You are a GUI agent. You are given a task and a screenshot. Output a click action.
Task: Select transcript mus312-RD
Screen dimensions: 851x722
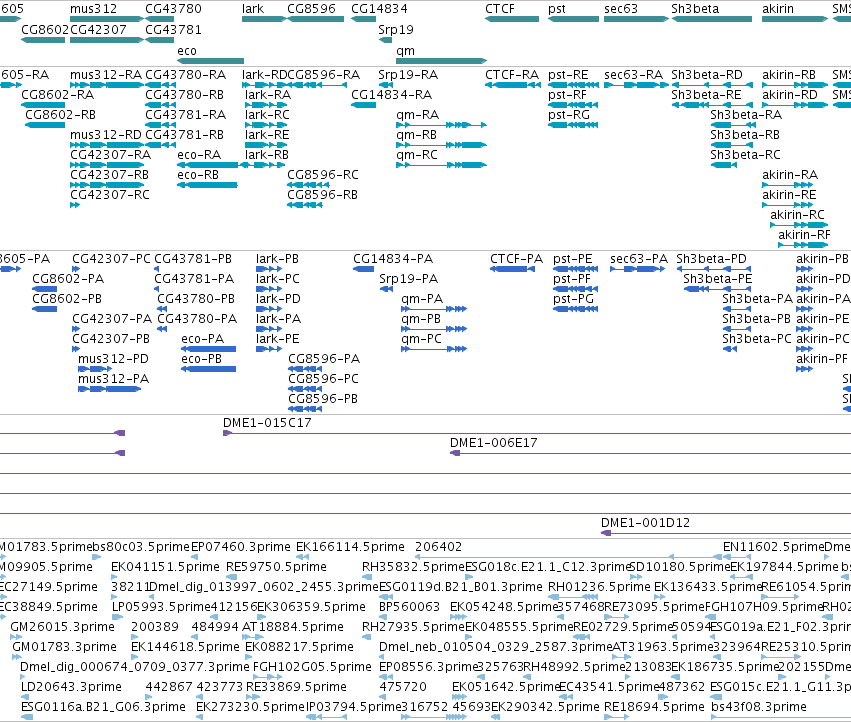107,145
